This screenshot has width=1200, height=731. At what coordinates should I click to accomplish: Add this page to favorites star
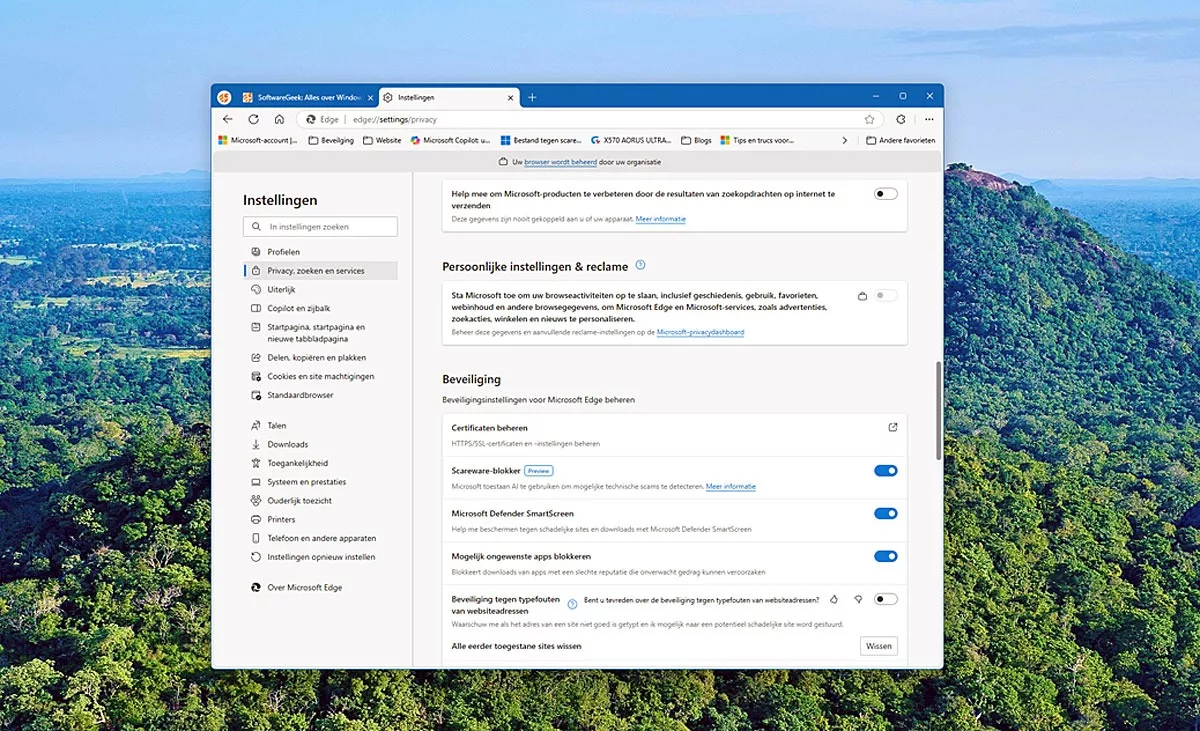point(870,119)
